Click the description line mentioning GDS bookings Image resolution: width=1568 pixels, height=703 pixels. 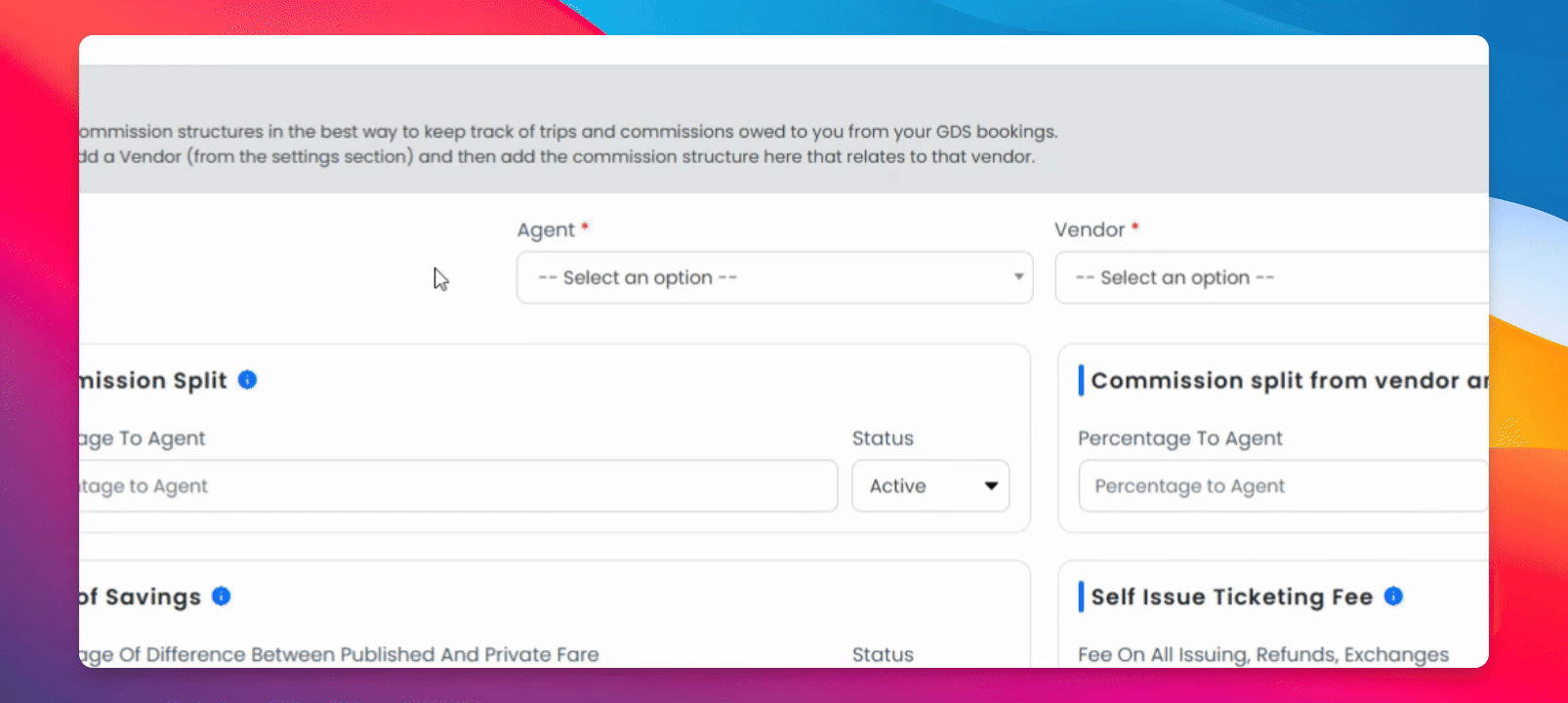pos(568,131)
